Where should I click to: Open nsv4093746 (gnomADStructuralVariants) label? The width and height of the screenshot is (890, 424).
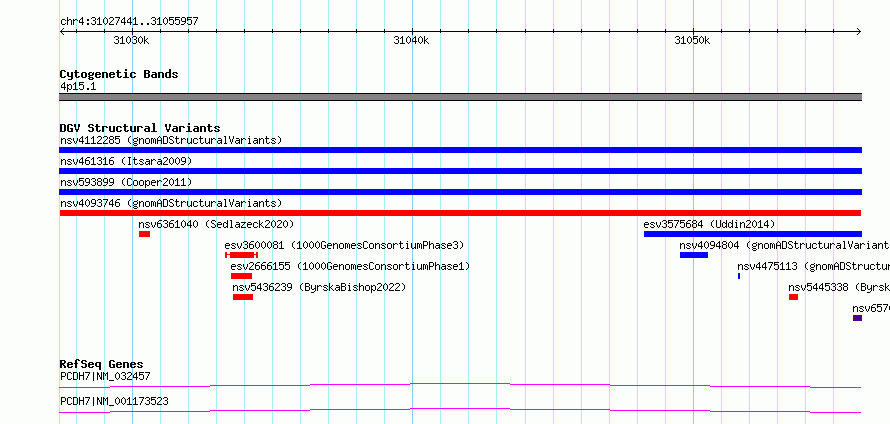[171, 203]
